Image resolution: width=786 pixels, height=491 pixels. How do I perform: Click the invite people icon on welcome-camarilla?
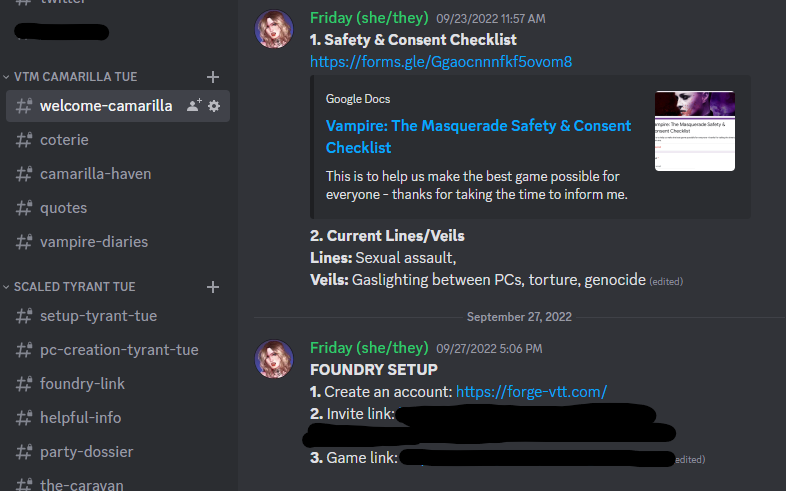click(x=194, y=106)
